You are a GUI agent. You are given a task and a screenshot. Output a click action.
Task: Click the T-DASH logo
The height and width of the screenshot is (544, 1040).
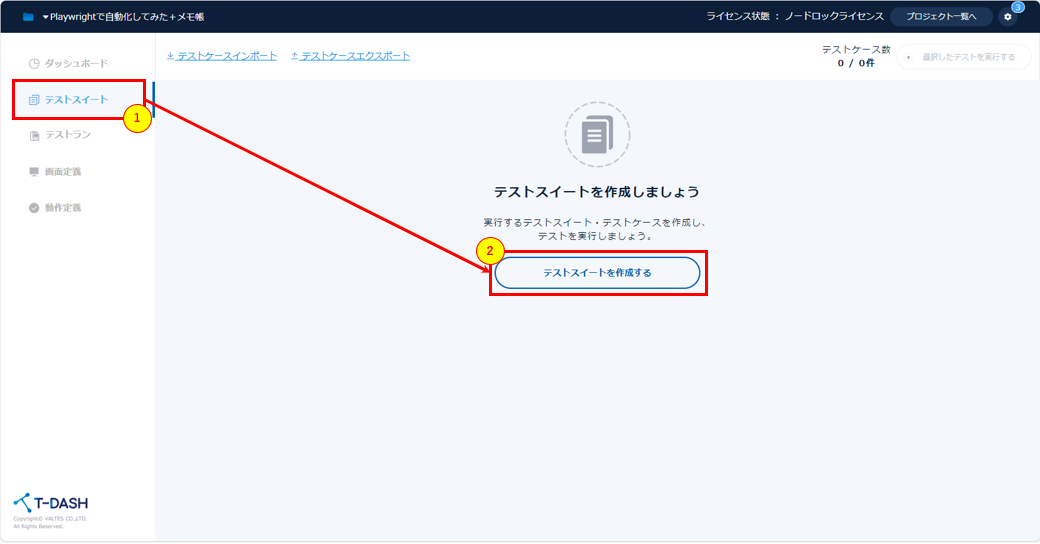click(x=51, y=503)
